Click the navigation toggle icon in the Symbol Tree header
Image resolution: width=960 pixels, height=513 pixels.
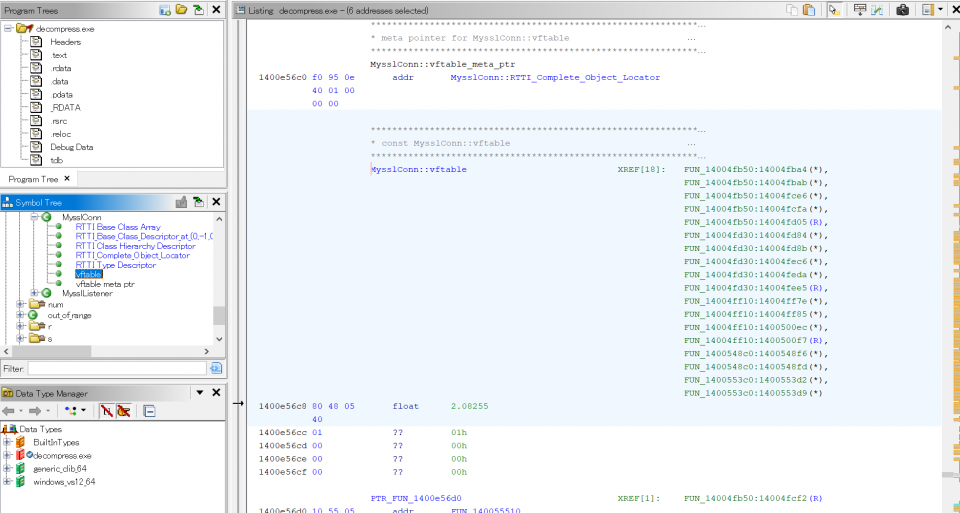click(198, 202)
